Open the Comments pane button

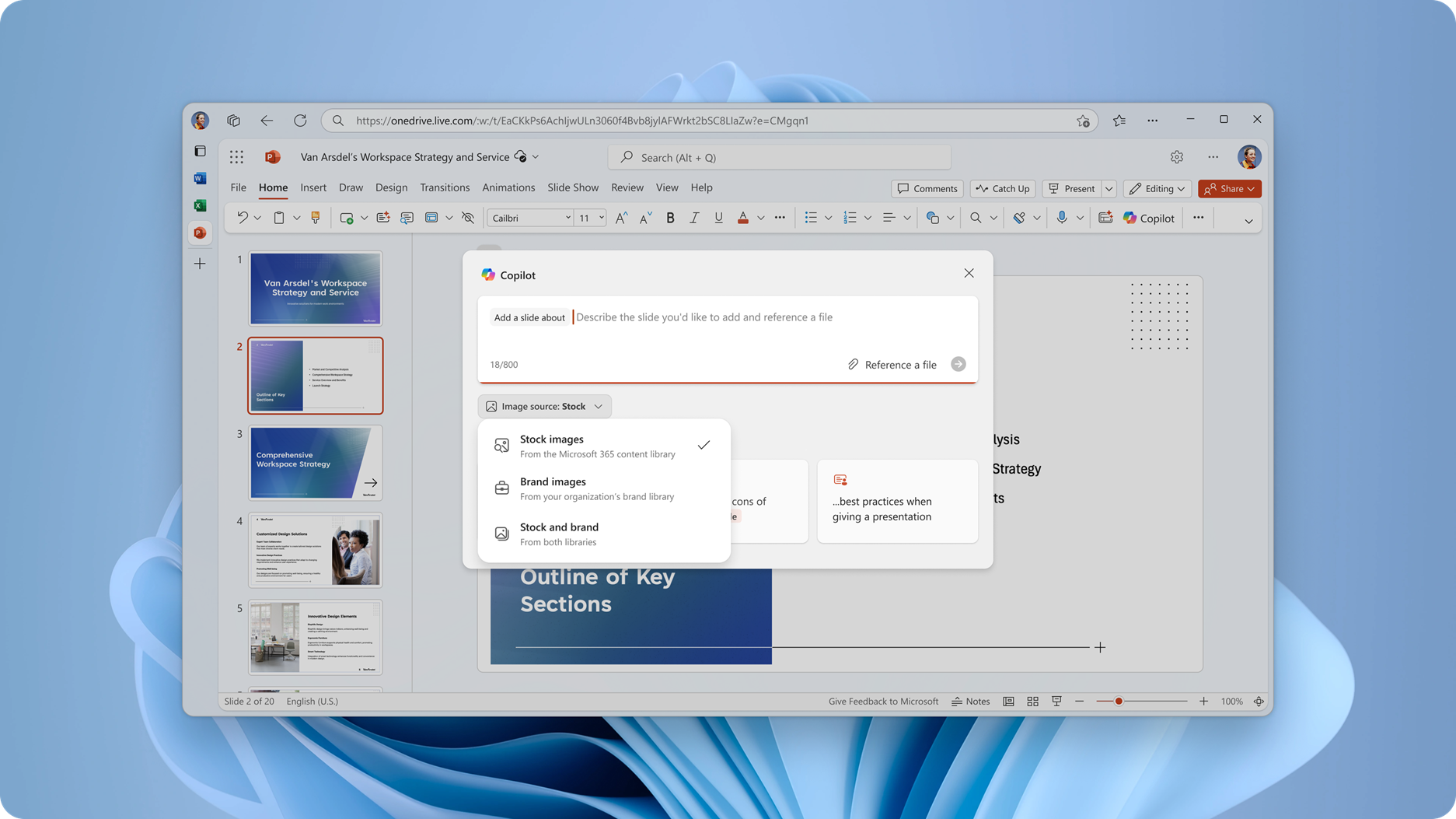tap(927, 188)
